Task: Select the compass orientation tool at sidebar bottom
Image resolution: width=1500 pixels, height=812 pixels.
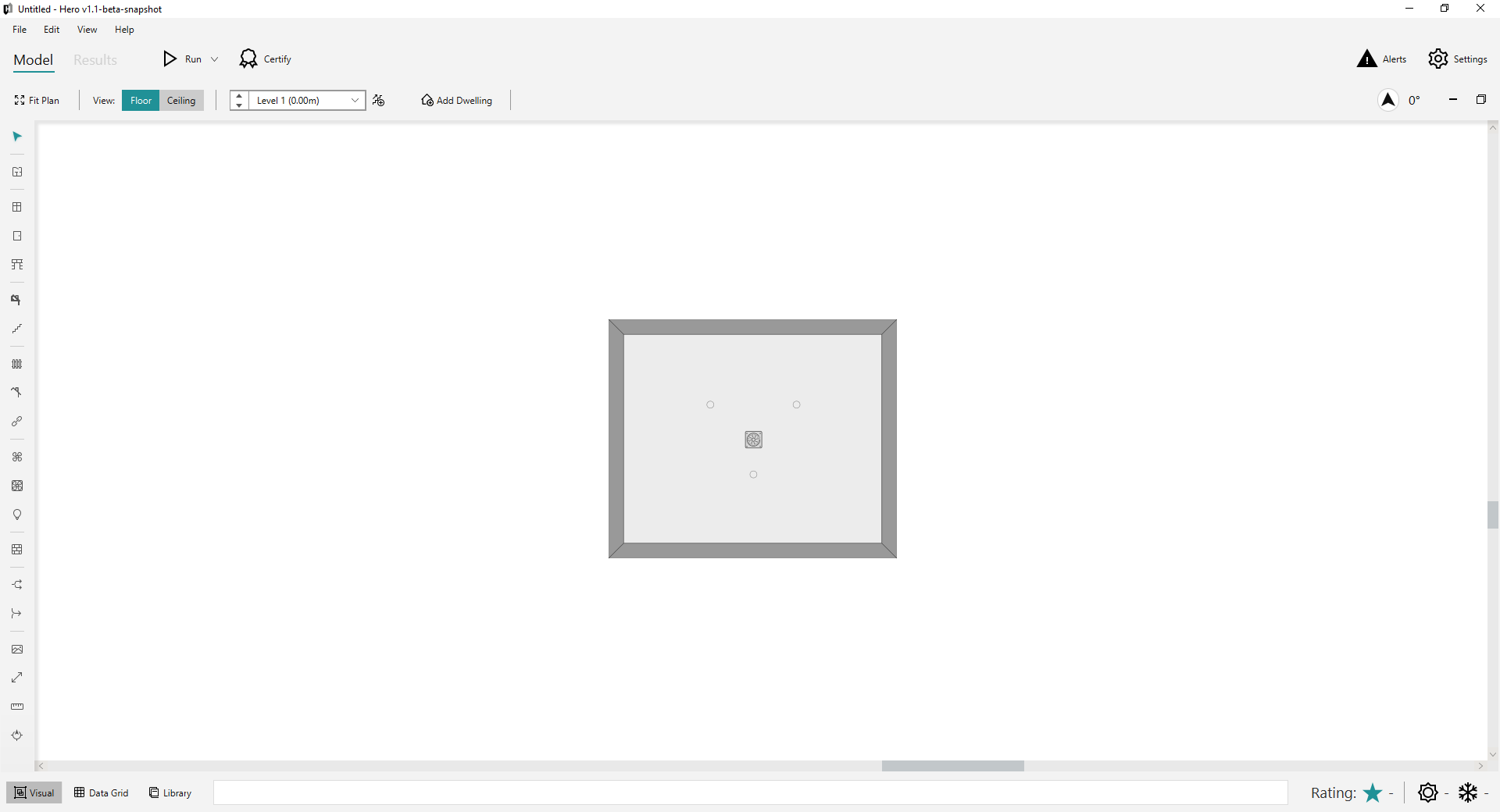Action: pos(16,735)
